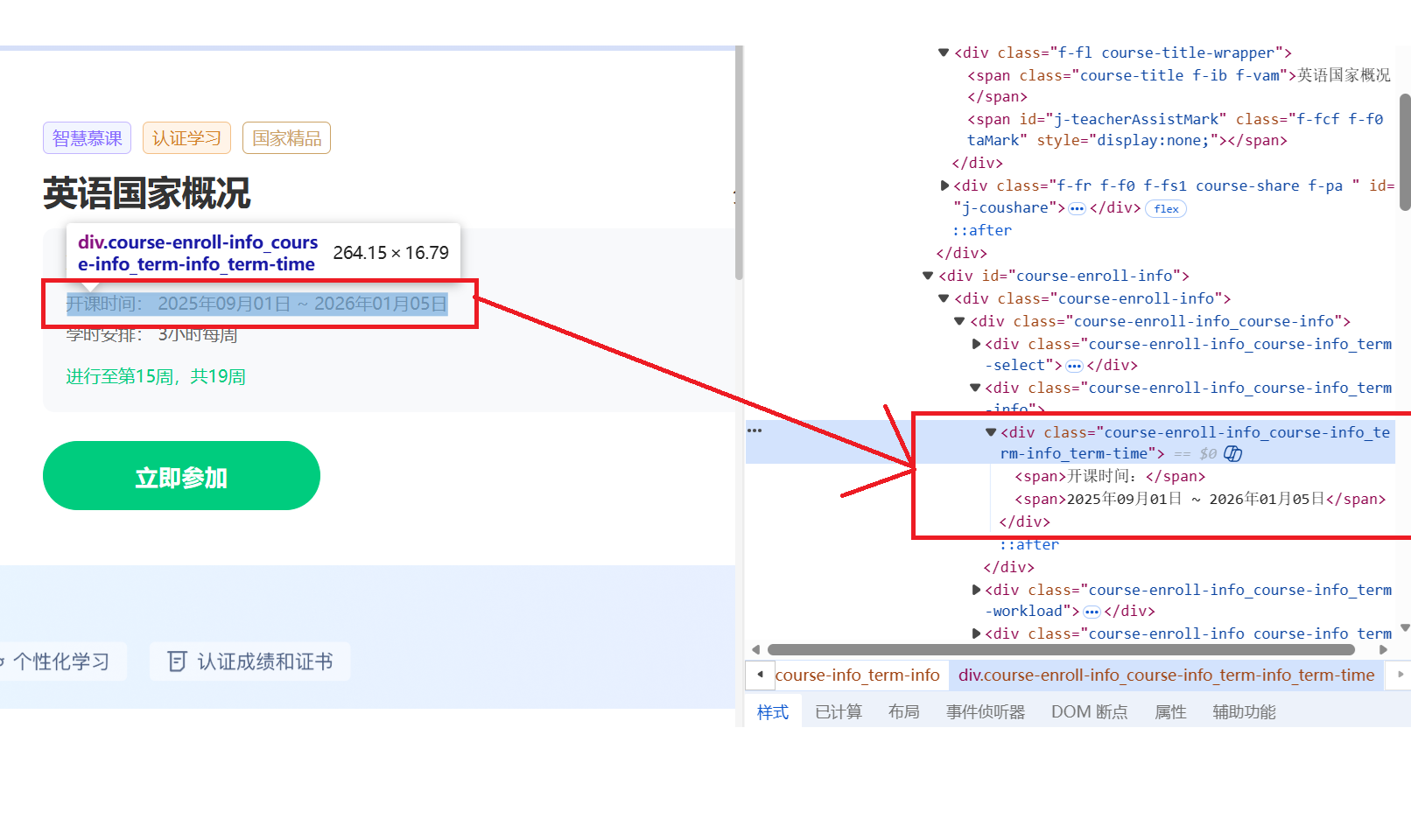1411x840 pixels.
Task: Click the 进行至第15周,共19周 progress text
Action: click(x=156, y=376)
